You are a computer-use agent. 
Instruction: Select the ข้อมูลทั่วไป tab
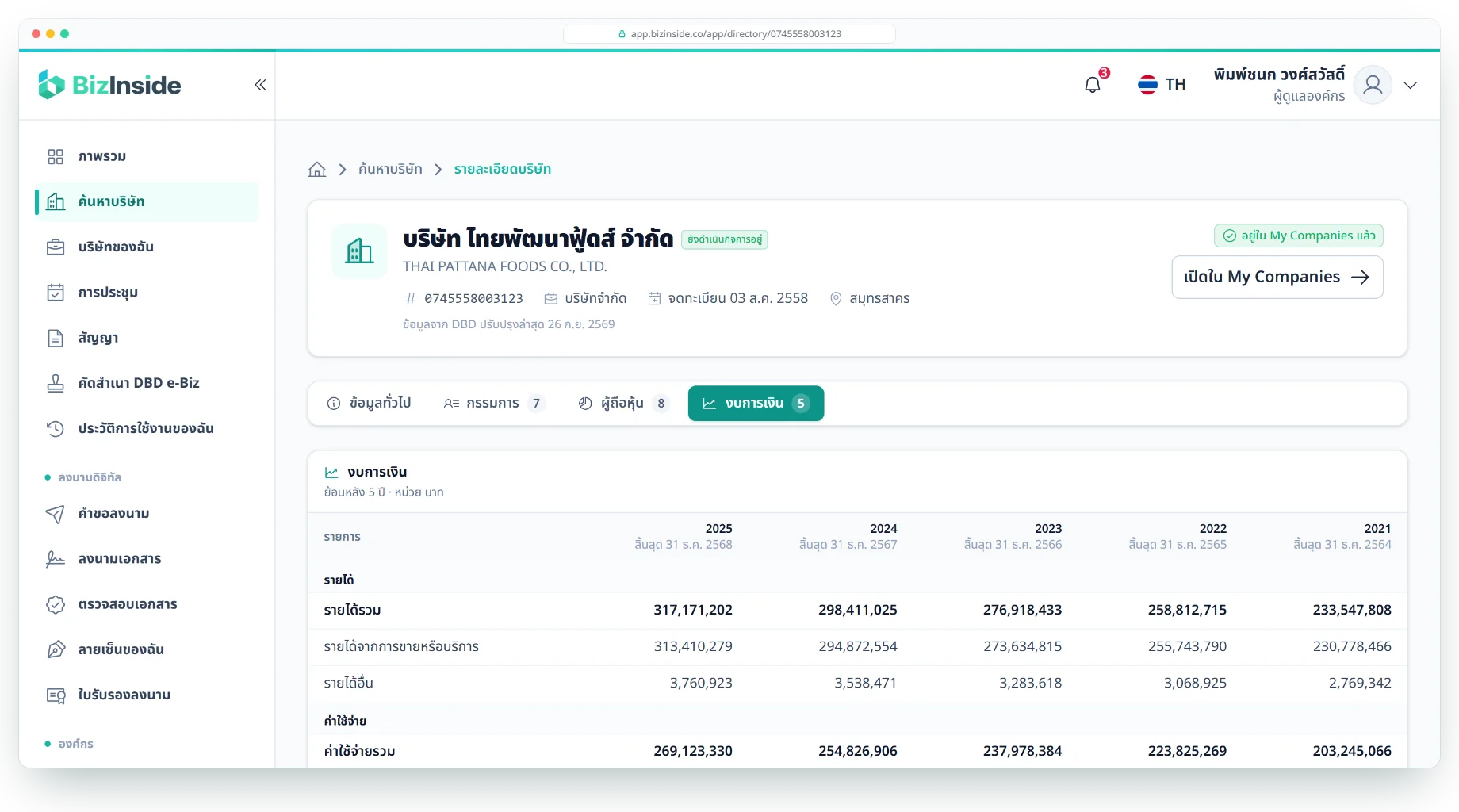point(370,403)
